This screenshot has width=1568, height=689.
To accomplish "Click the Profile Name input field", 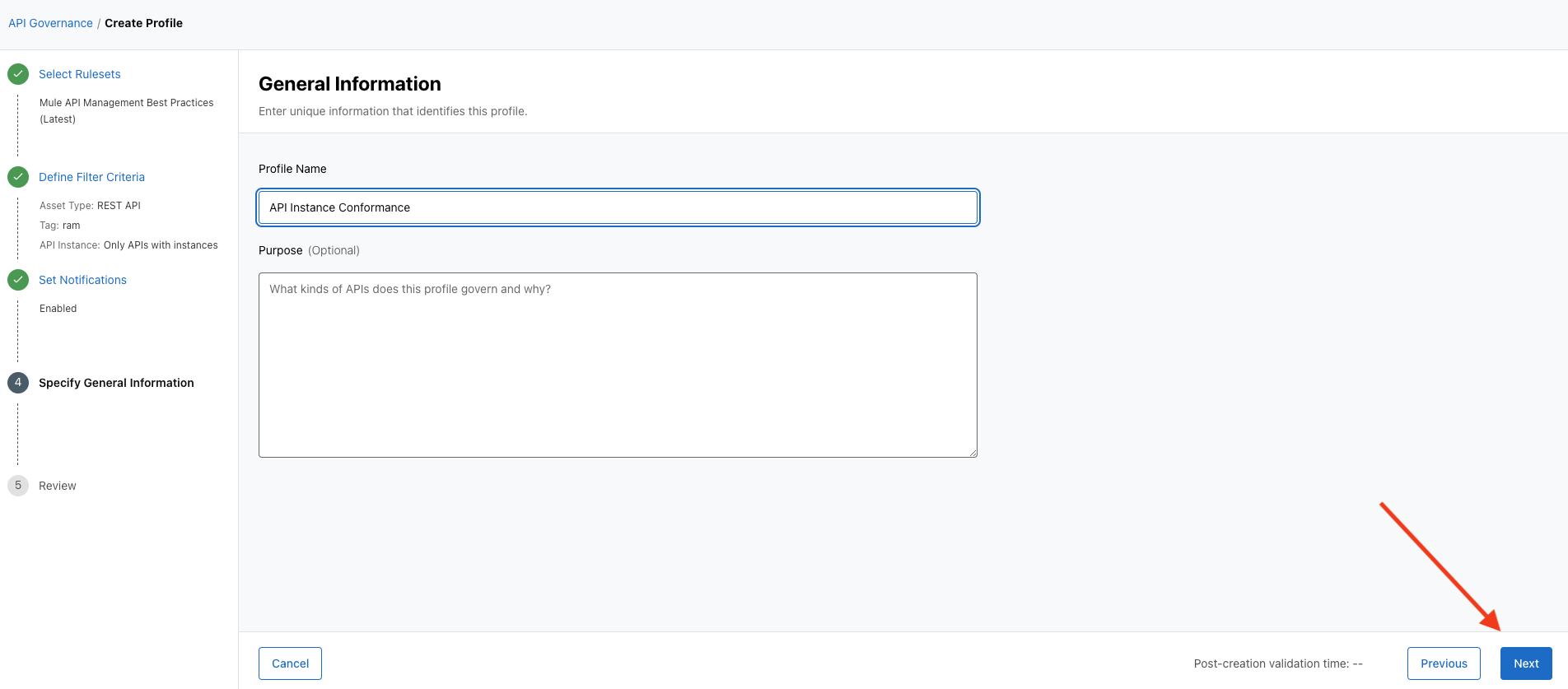I will [618, 207].
